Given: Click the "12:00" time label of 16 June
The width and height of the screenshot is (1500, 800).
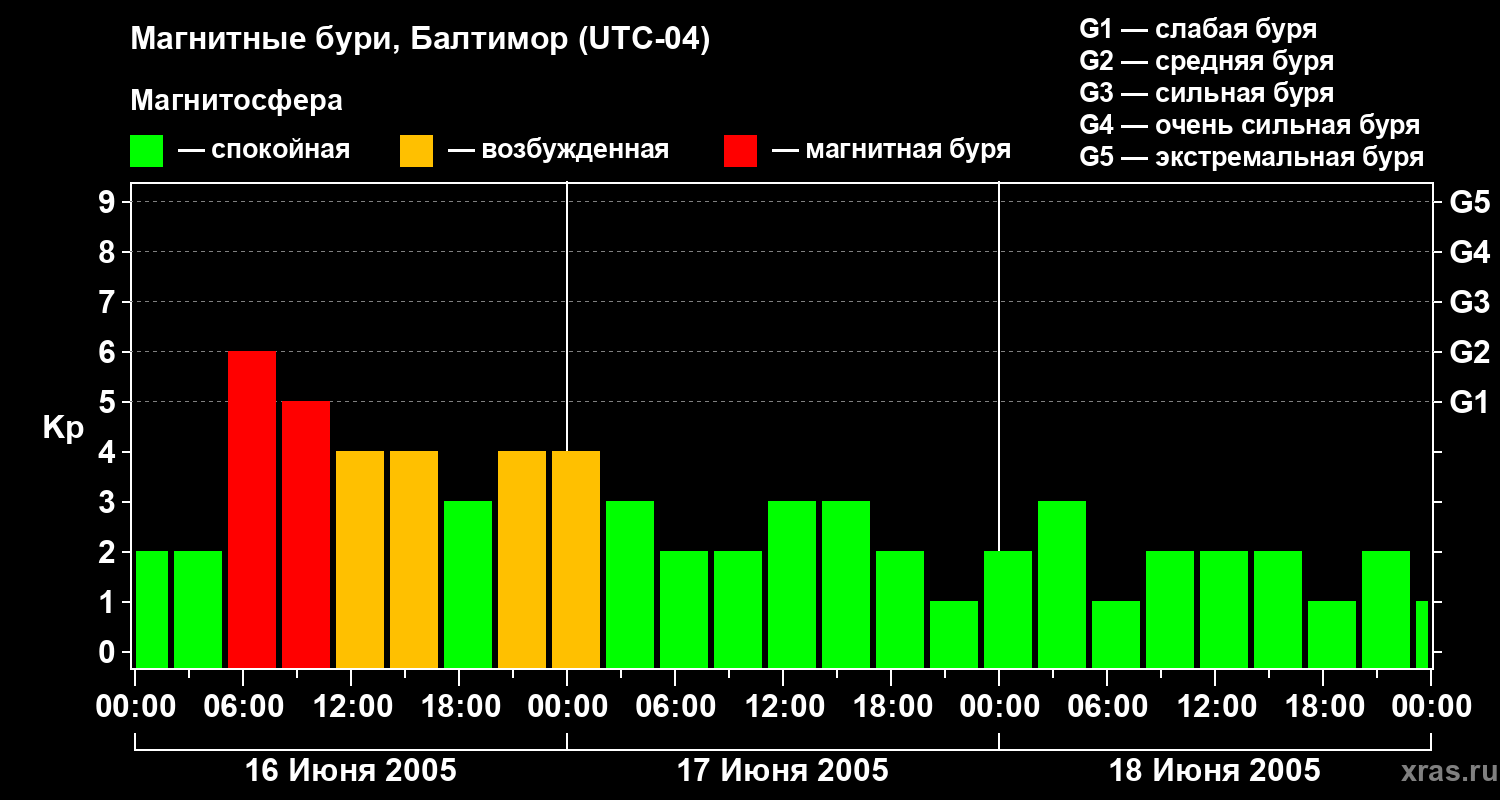Looking at the screenshot, I should pyautogui.click(x=351, y=707).
